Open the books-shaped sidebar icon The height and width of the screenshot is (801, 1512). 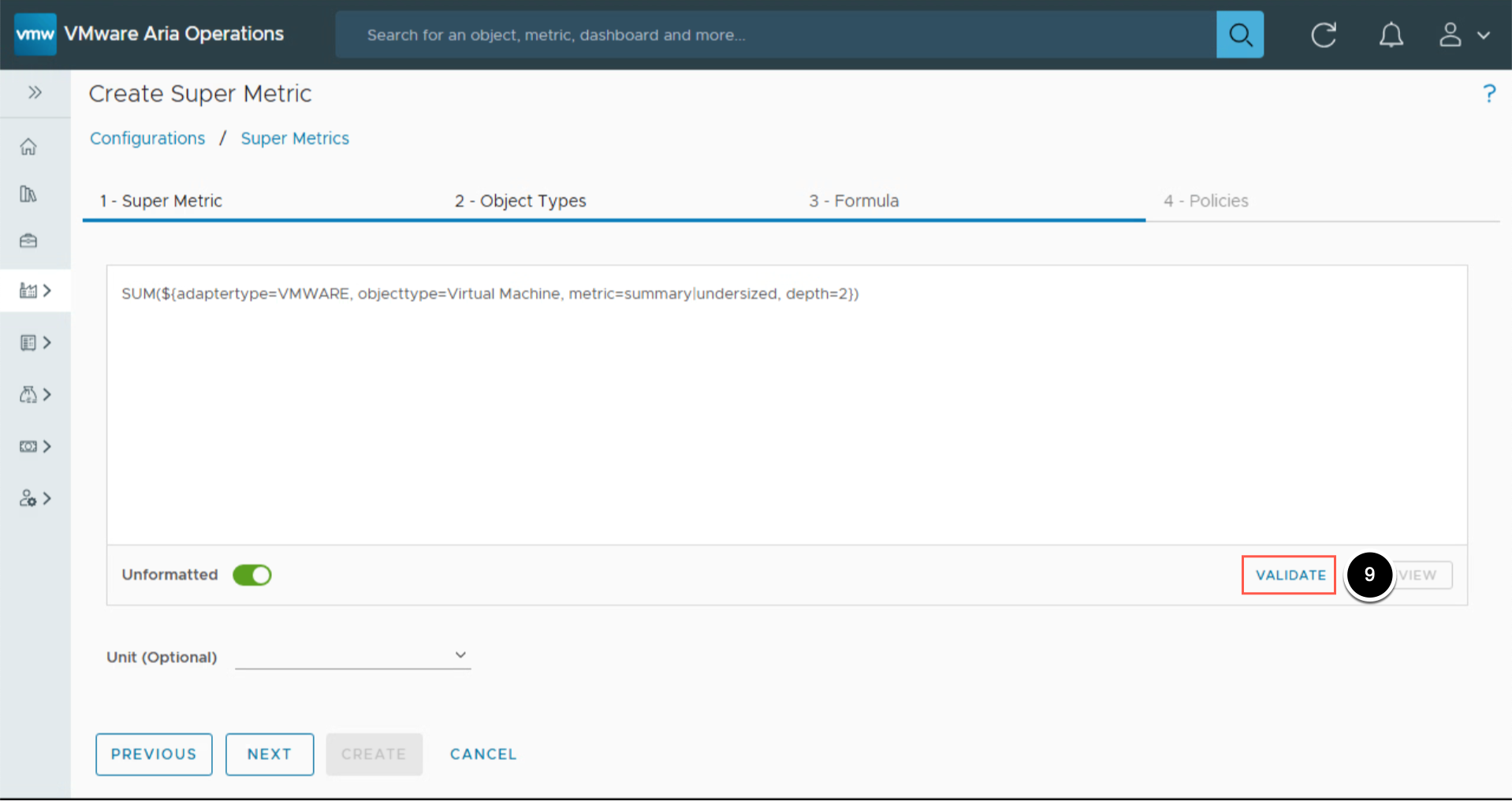[x=28, y=194]
